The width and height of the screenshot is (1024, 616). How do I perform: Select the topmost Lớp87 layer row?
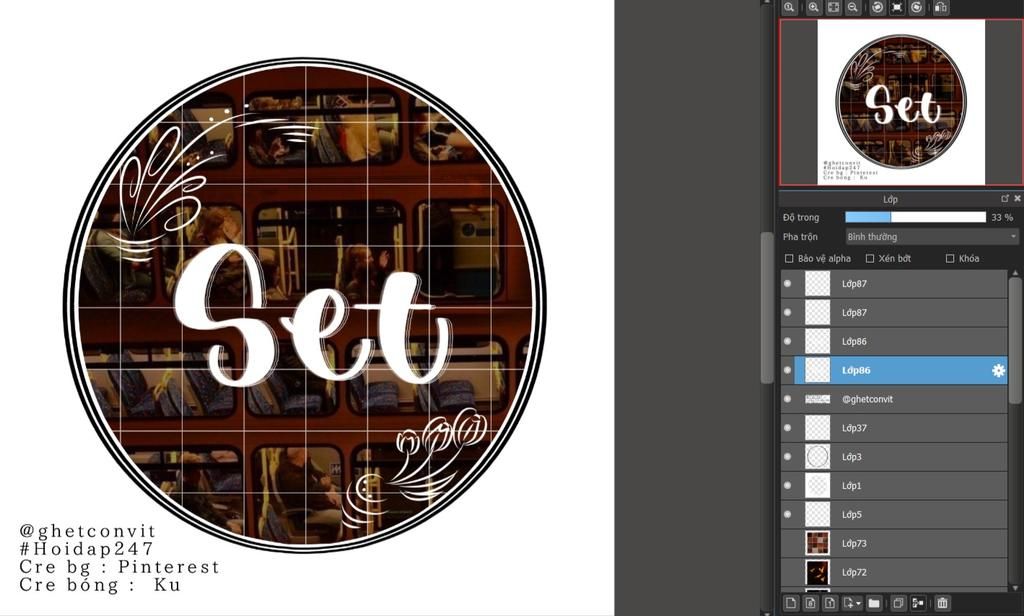(x=894, y=284)
